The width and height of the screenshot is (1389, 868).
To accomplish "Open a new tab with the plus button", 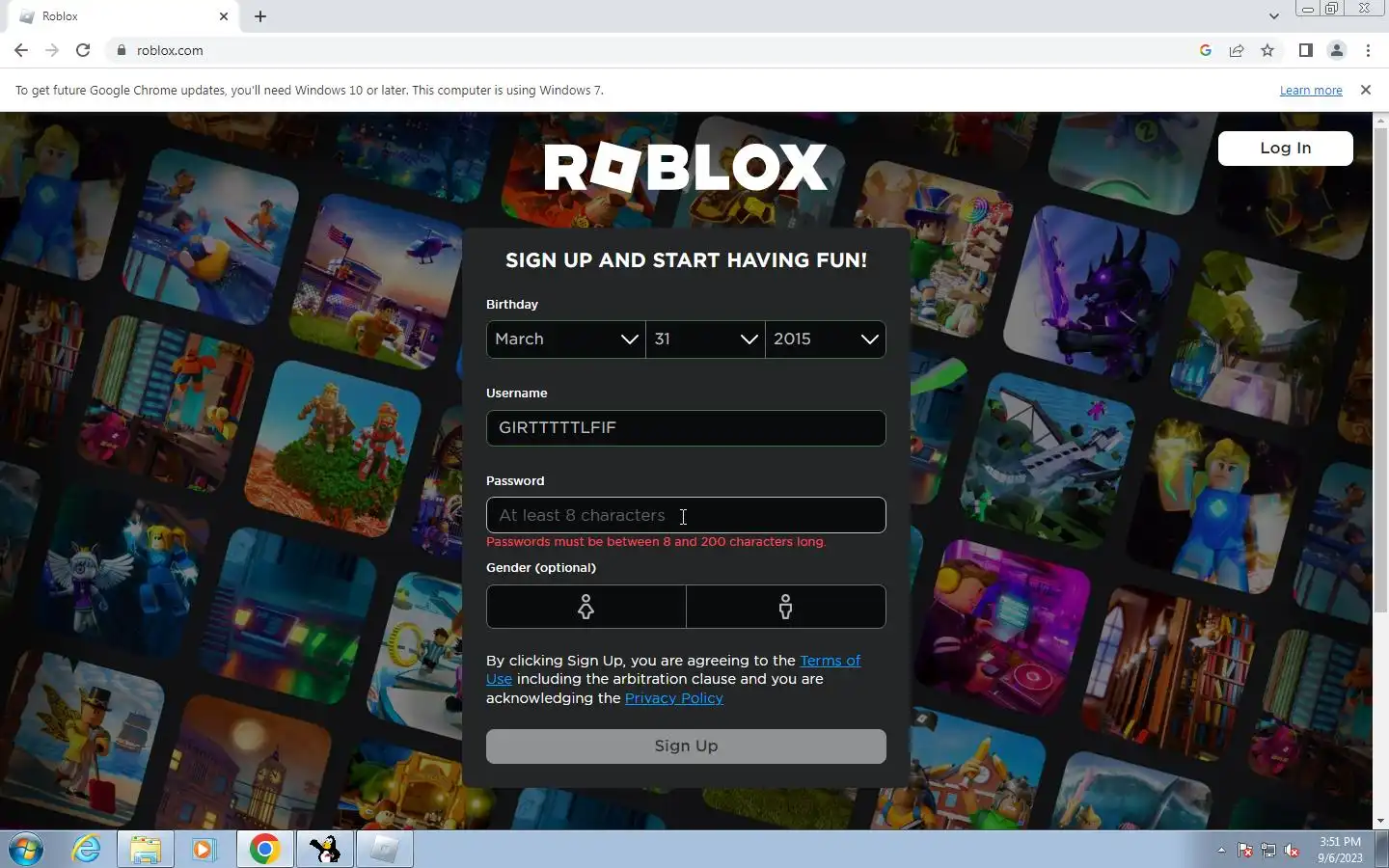I will click(x=260, y=16).
